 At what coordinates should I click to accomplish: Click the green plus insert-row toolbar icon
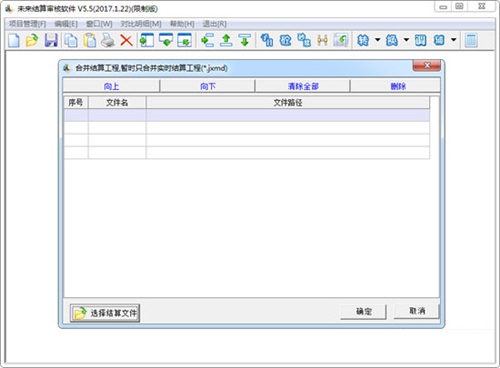coord(208,40)
